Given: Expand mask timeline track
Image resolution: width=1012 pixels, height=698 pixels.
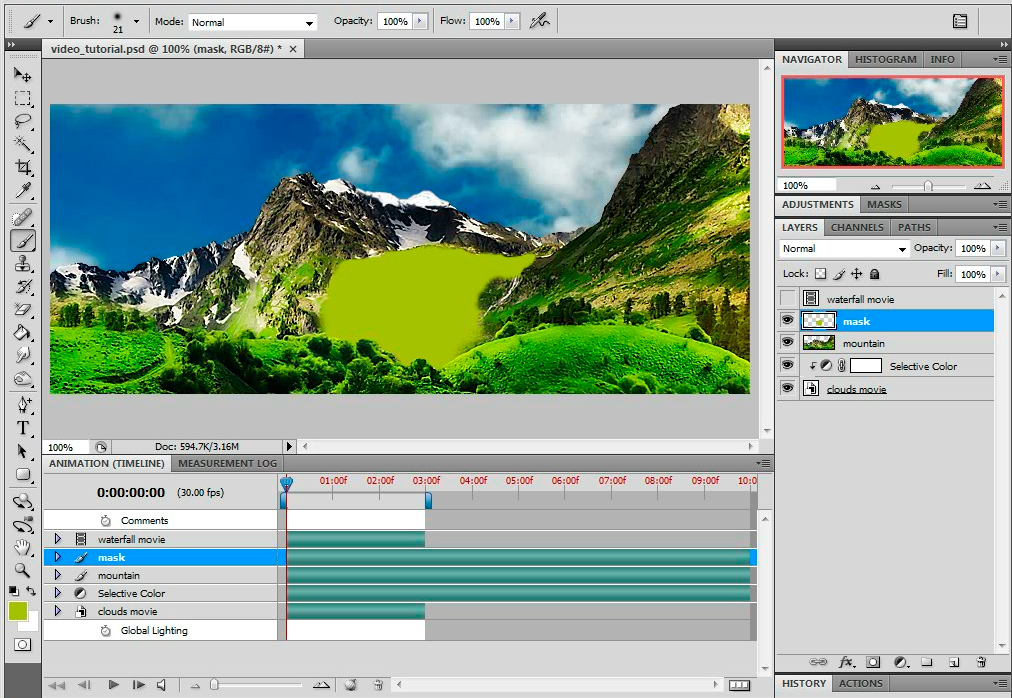Looking at the screenshot, I should [x=58, y=557].
